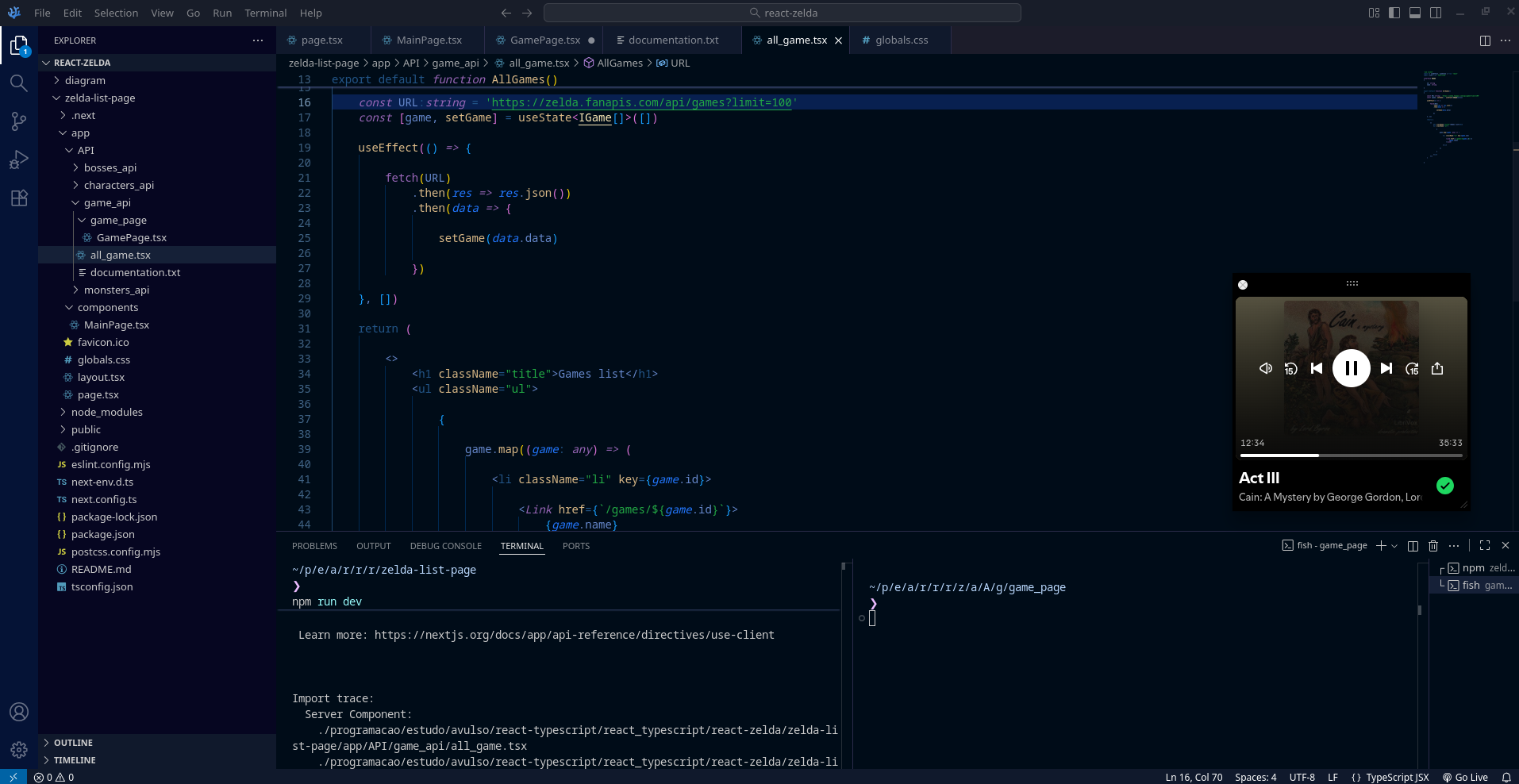Open the Terminal menu
Viewport: 1519px width, 784px height.
265,13
